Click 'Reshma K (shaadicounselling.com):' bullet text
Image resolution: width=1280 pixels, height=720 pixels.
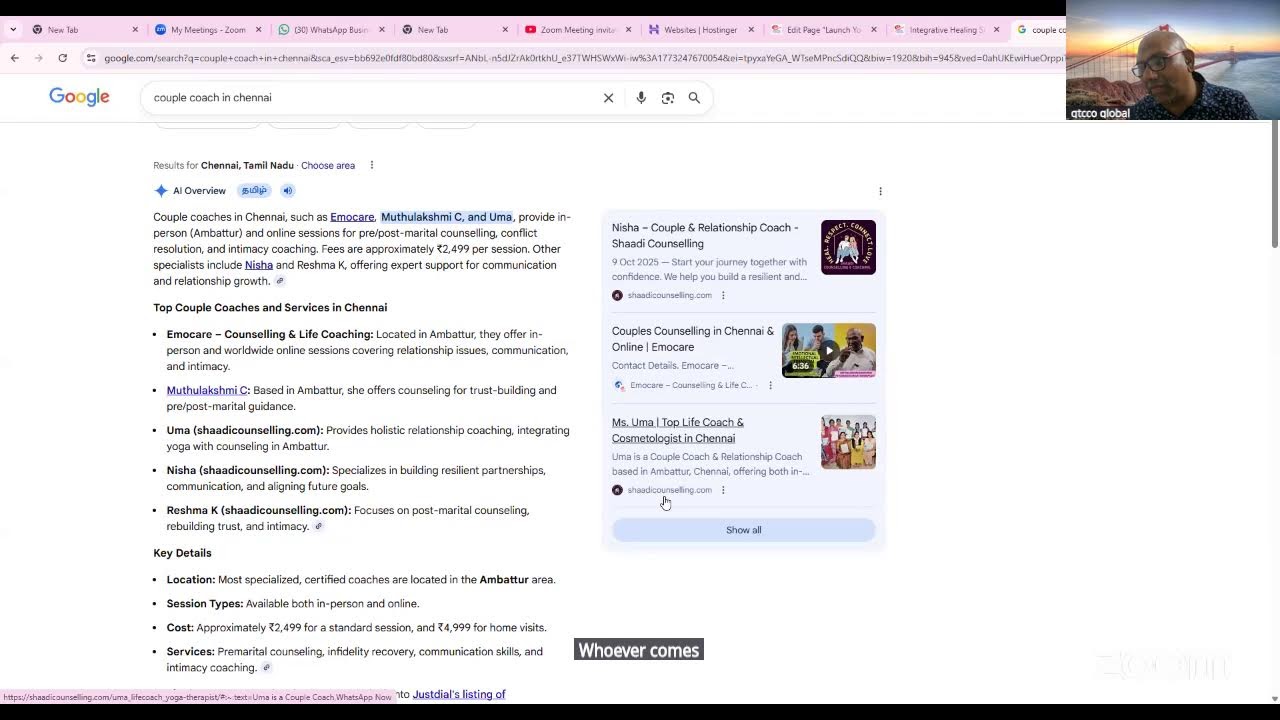click(x=259, y=510)
